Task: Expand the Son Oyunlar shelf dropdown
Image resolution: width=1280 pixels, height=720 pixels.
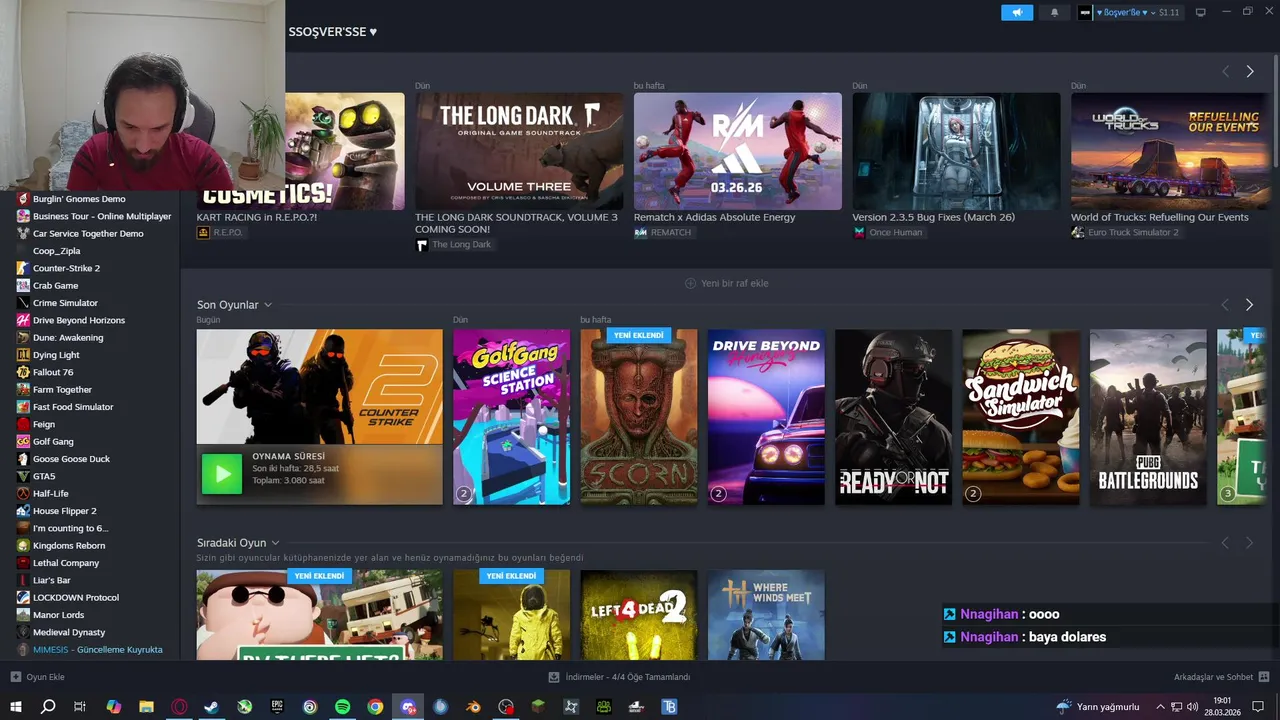Action: 268,305
